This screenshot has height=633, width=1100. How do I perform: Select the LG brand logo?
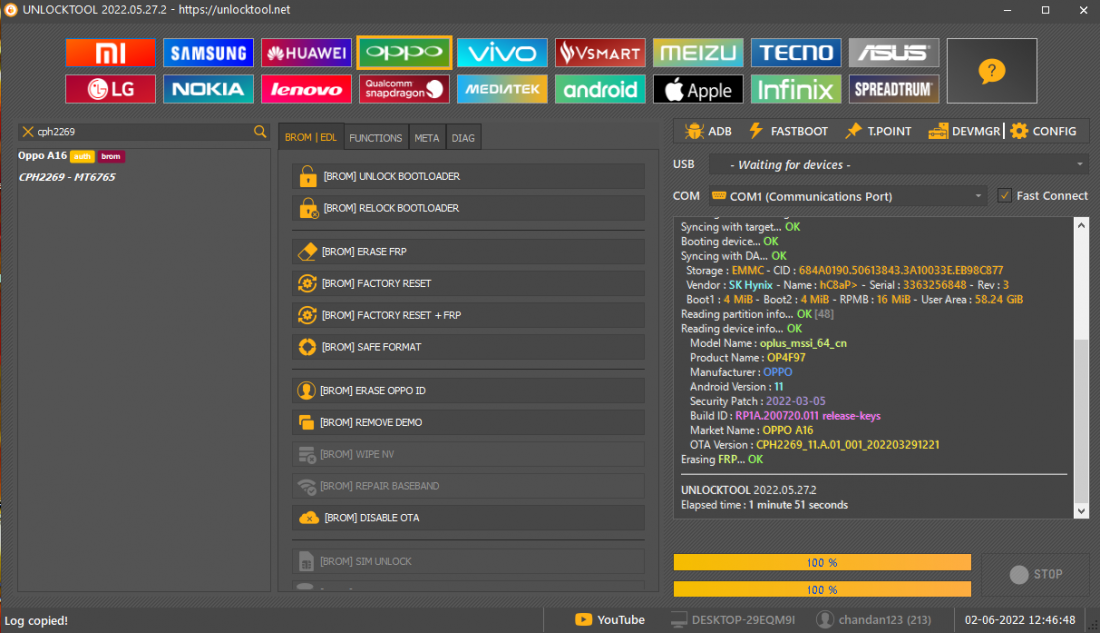coord(110,89)
